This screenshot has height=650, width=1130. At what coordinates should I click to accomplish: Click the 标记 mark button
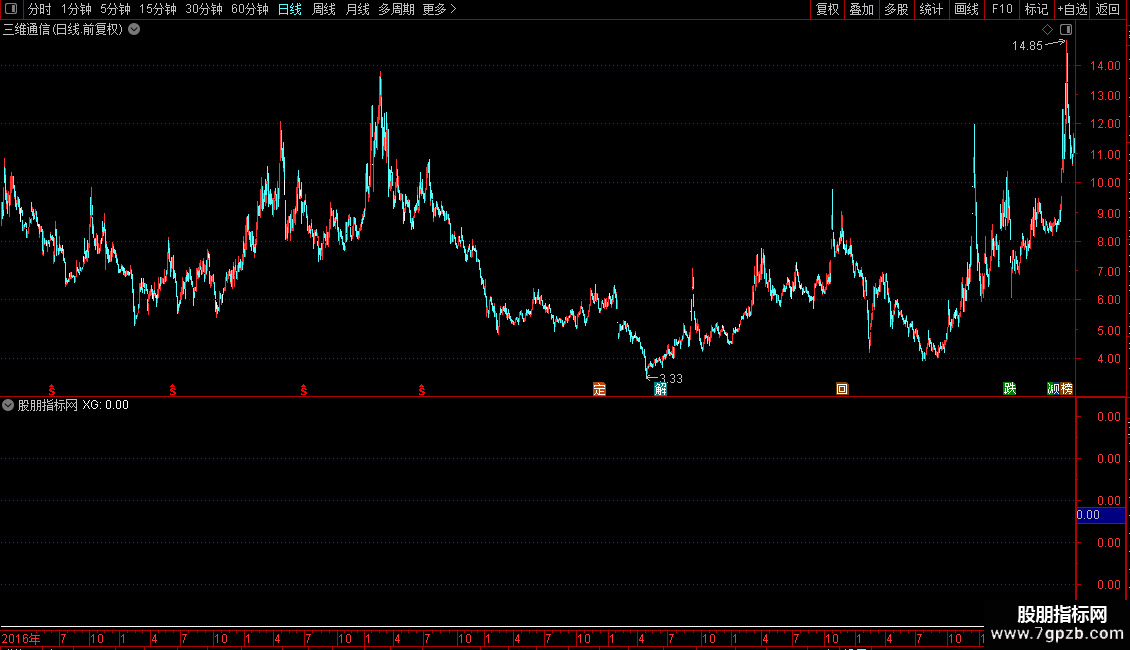point(1036,9)
